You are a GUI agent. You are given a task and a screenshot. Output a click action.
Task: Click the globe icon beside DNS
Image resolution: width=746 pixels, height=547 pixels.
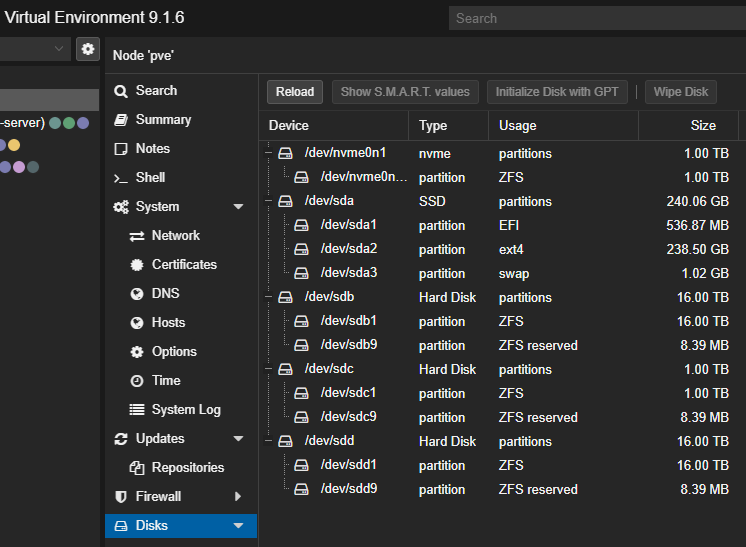[137, 294]
